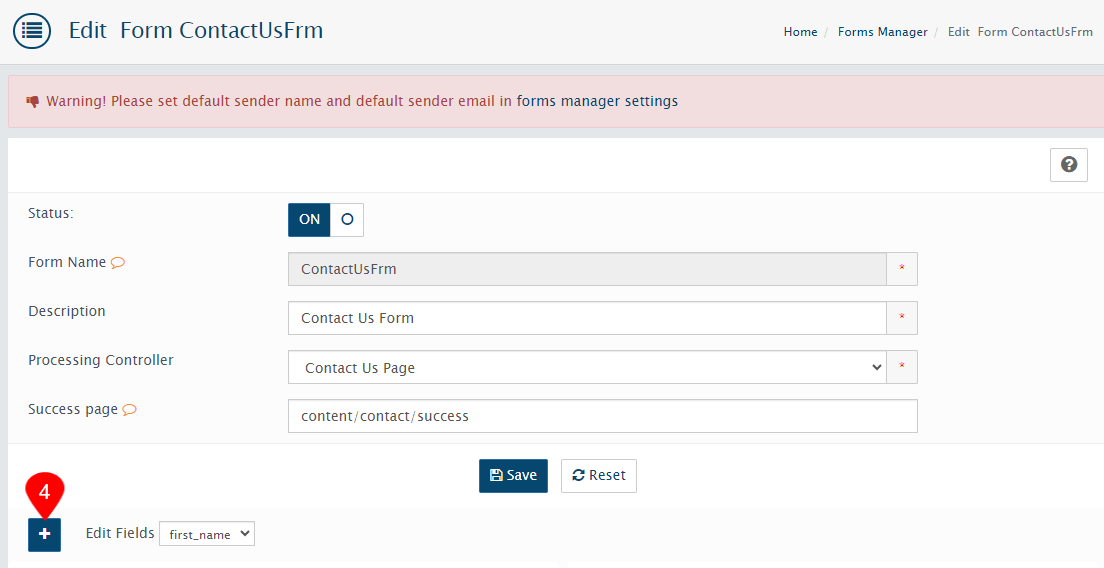Open the help question mark icon
This screenshot has width=1104, height=568.
(x=1068, y=165)
